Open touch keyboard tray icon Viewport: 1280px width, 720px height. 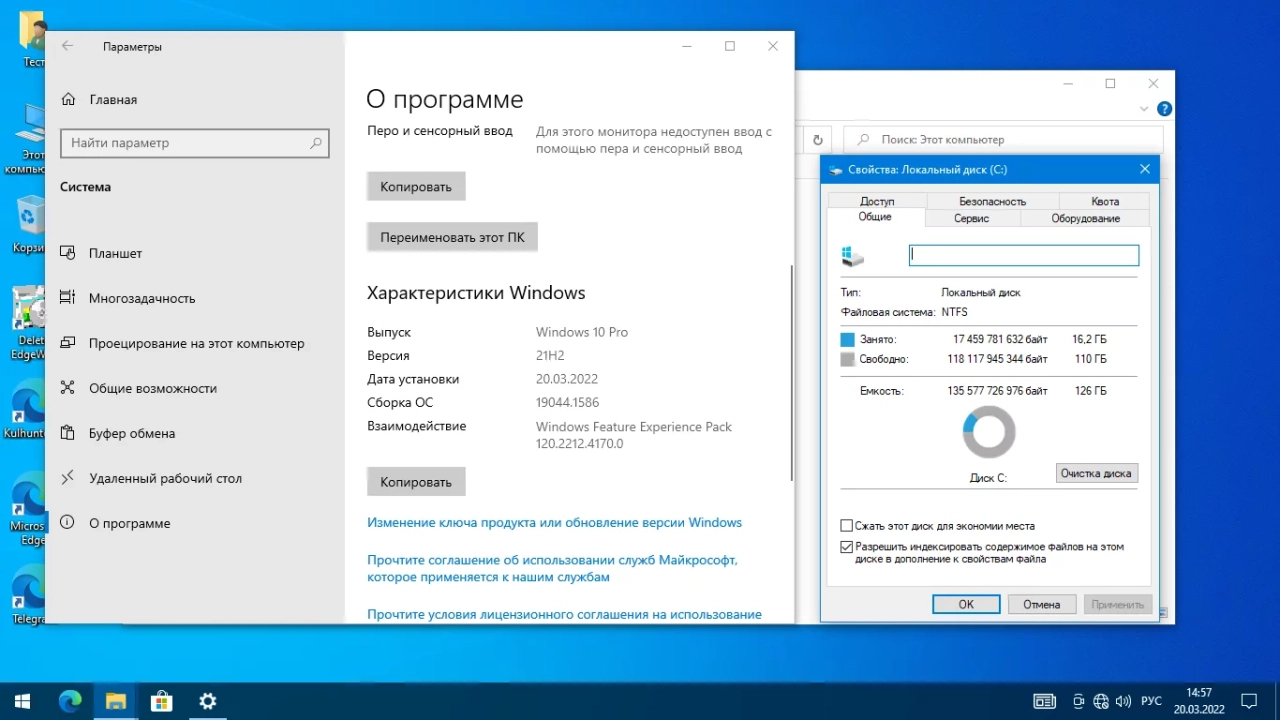click(x=1044, y=701)
